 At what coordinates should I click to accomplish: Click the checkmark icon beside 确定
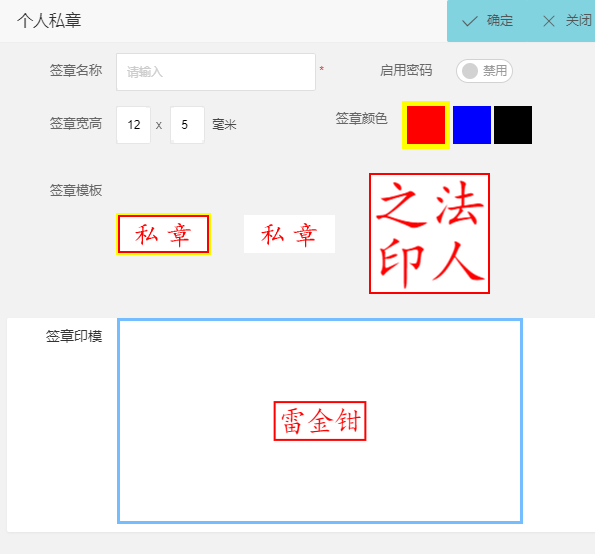pyautogui.click(x=469, y=21)
